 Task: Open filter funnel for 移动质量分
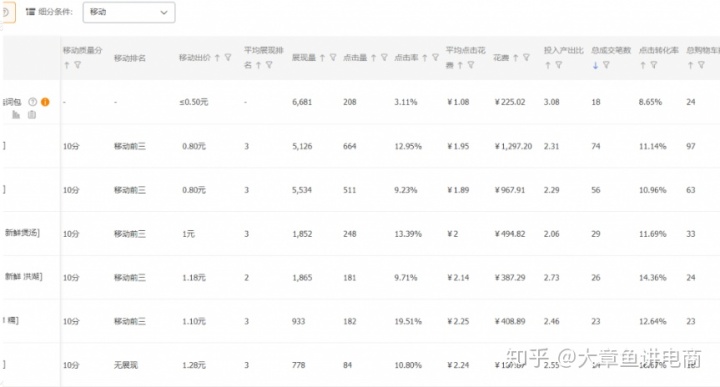78,65
